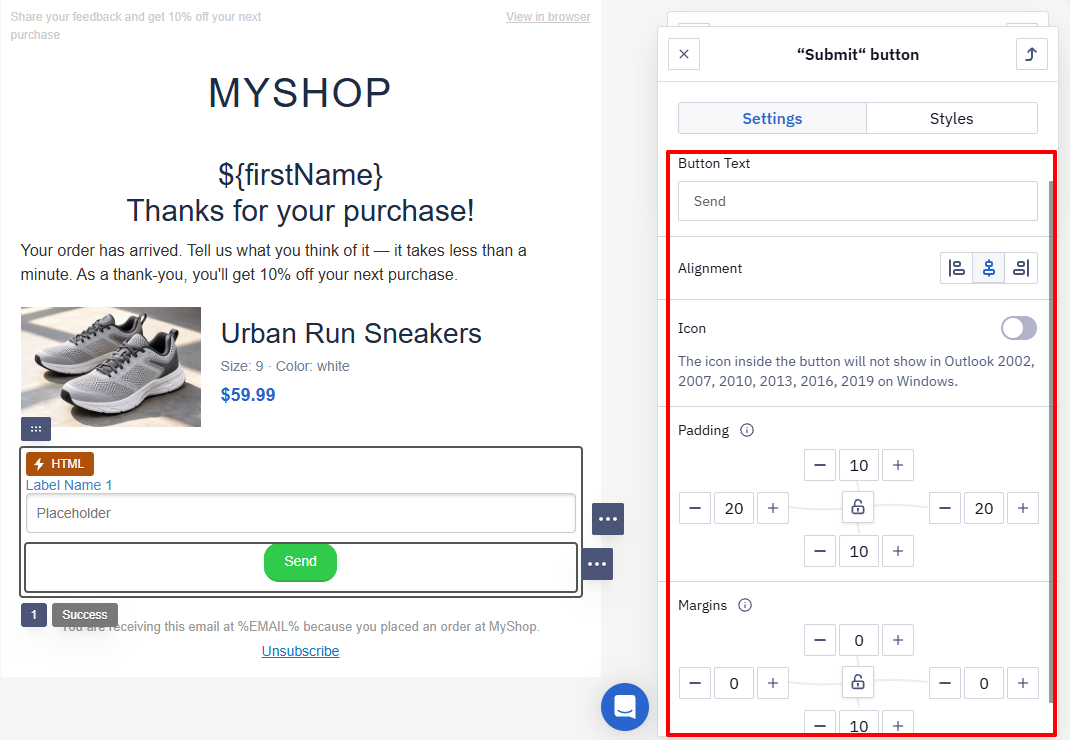Screen dimensions: 1070x740
Task: Decrease top margin with minus button
Action: click(820, 640)
